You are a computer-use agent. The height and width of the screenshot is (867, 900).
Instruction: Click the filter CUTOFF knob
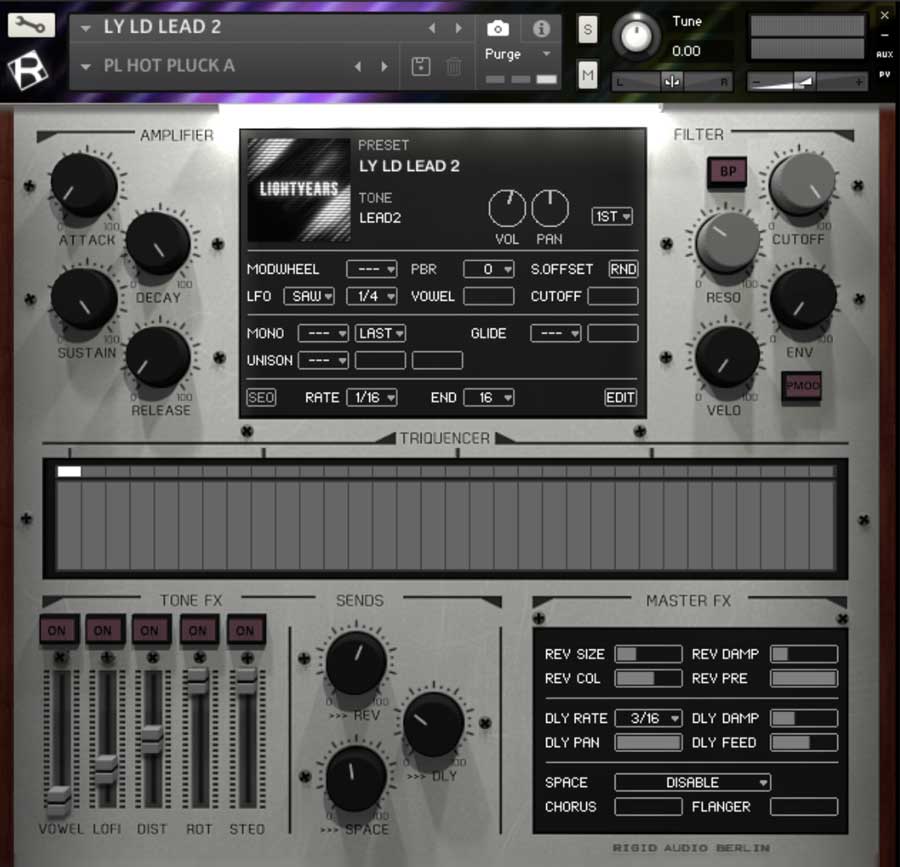pyautogui.click(x=802, y=184)
